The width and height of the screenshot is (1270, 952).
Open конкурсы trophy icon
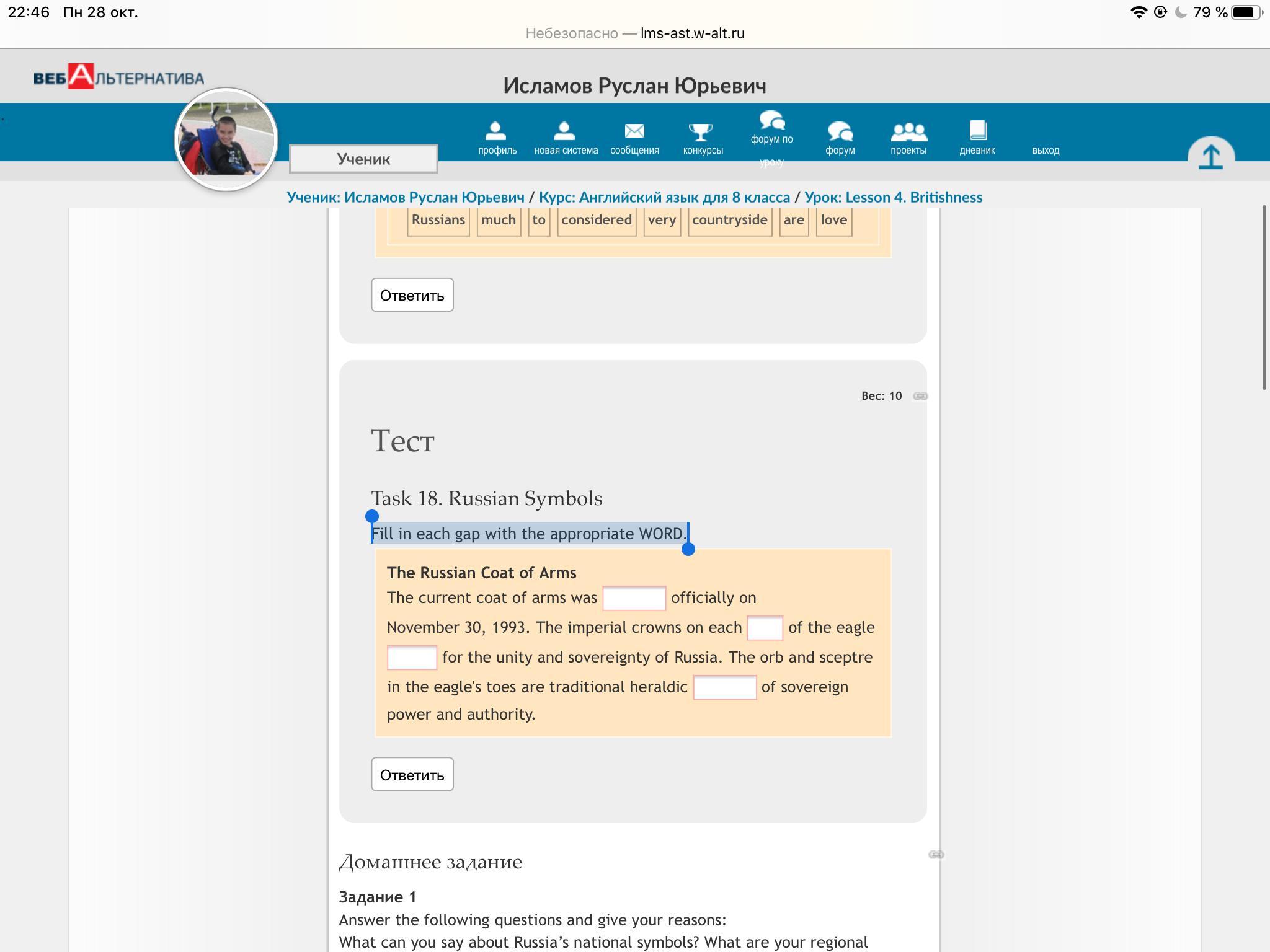703,138
